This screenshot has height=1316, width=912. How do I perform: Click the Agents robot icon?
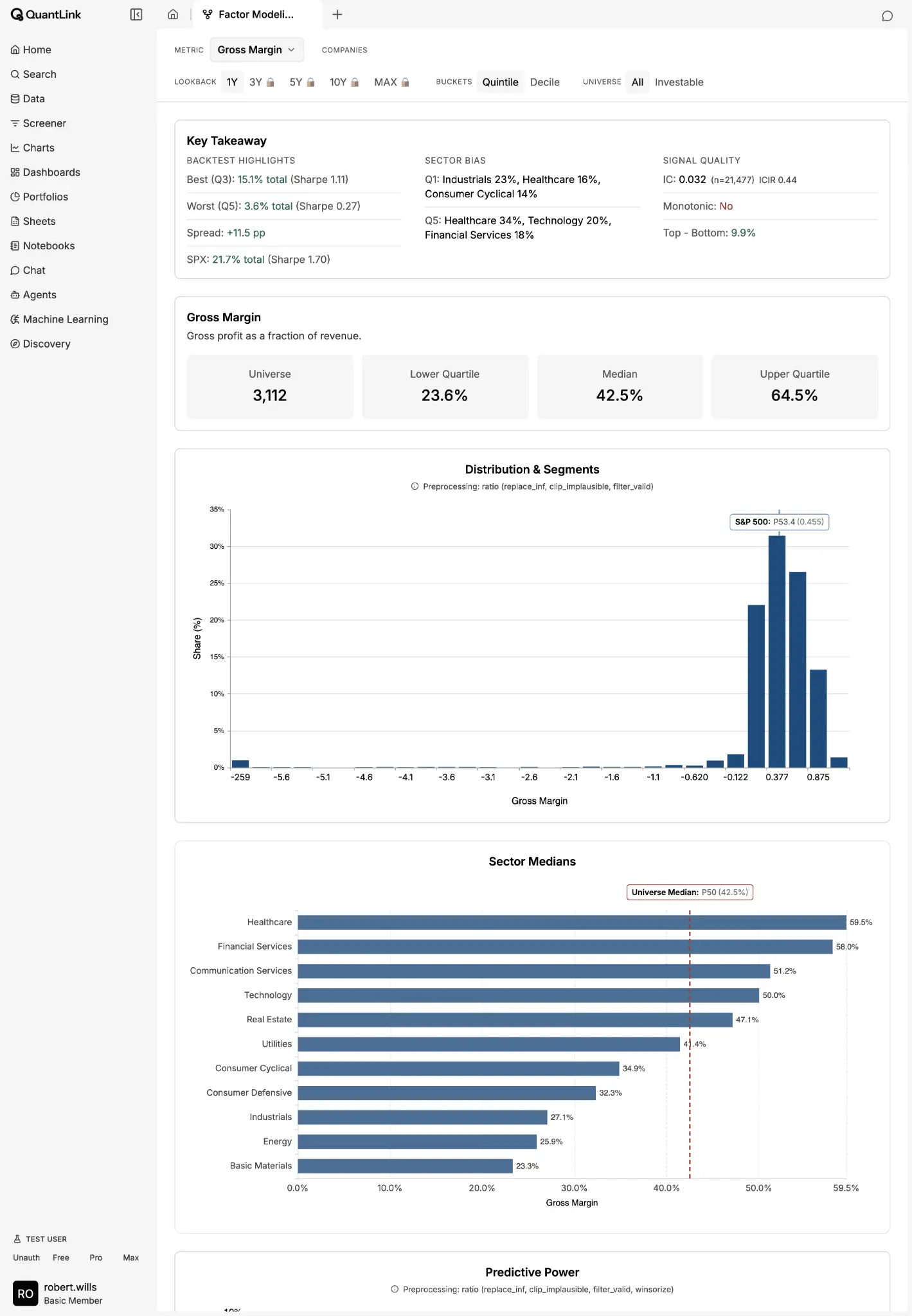pyautogui.click(x=15, y=294)
